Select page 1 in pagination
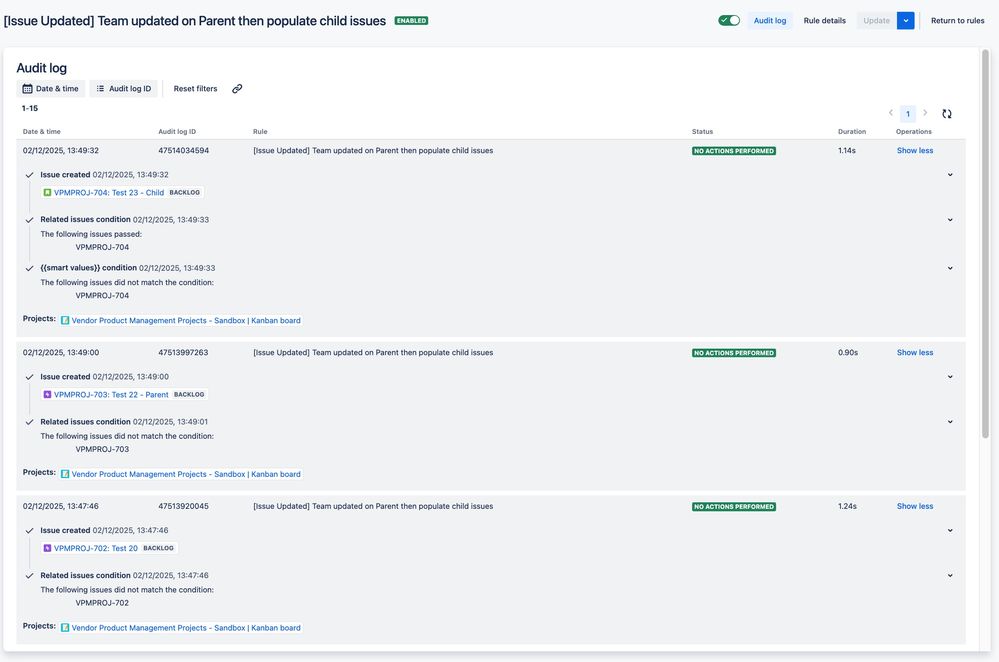 [x=908, y=113]
